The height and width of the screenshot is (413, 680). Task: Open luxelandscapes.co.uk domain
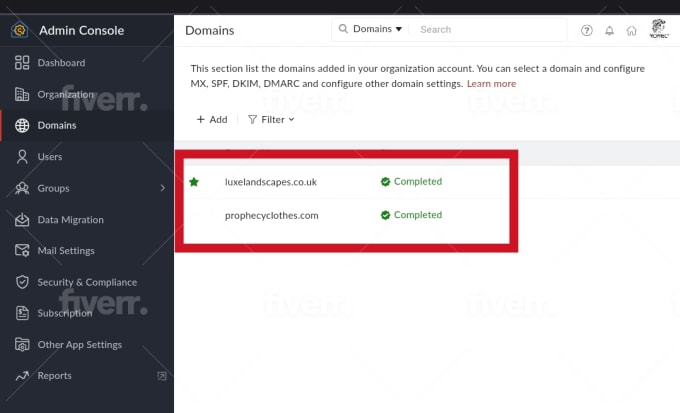click(271, 182)
